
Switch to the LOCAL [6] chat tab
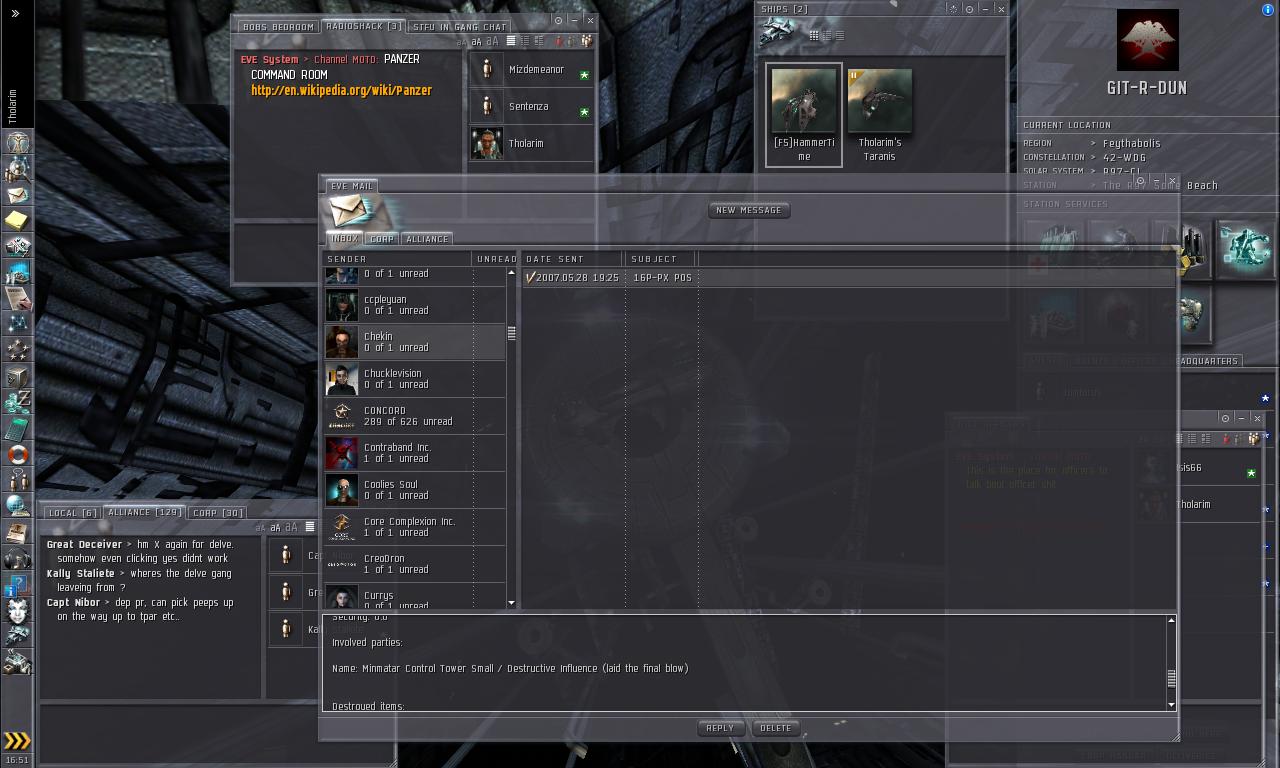(73, 513)
